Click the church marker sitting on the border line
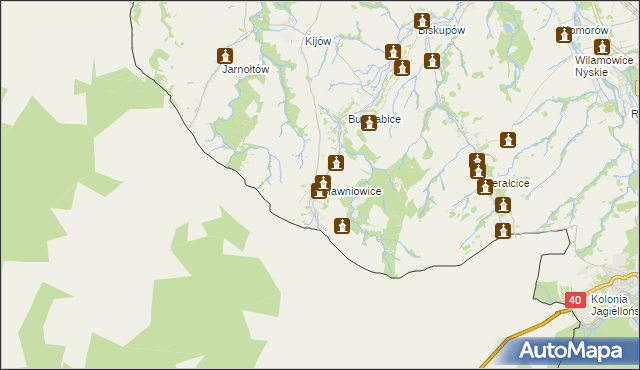 click(x=503, y=231)
